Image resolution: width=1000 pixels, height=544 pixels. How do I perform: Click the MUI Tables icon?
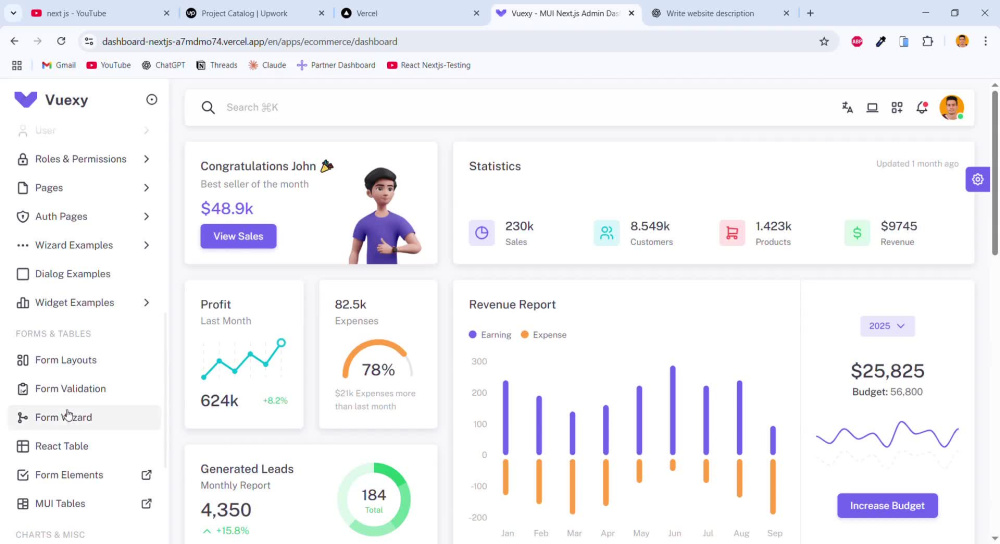click(23, 503)
